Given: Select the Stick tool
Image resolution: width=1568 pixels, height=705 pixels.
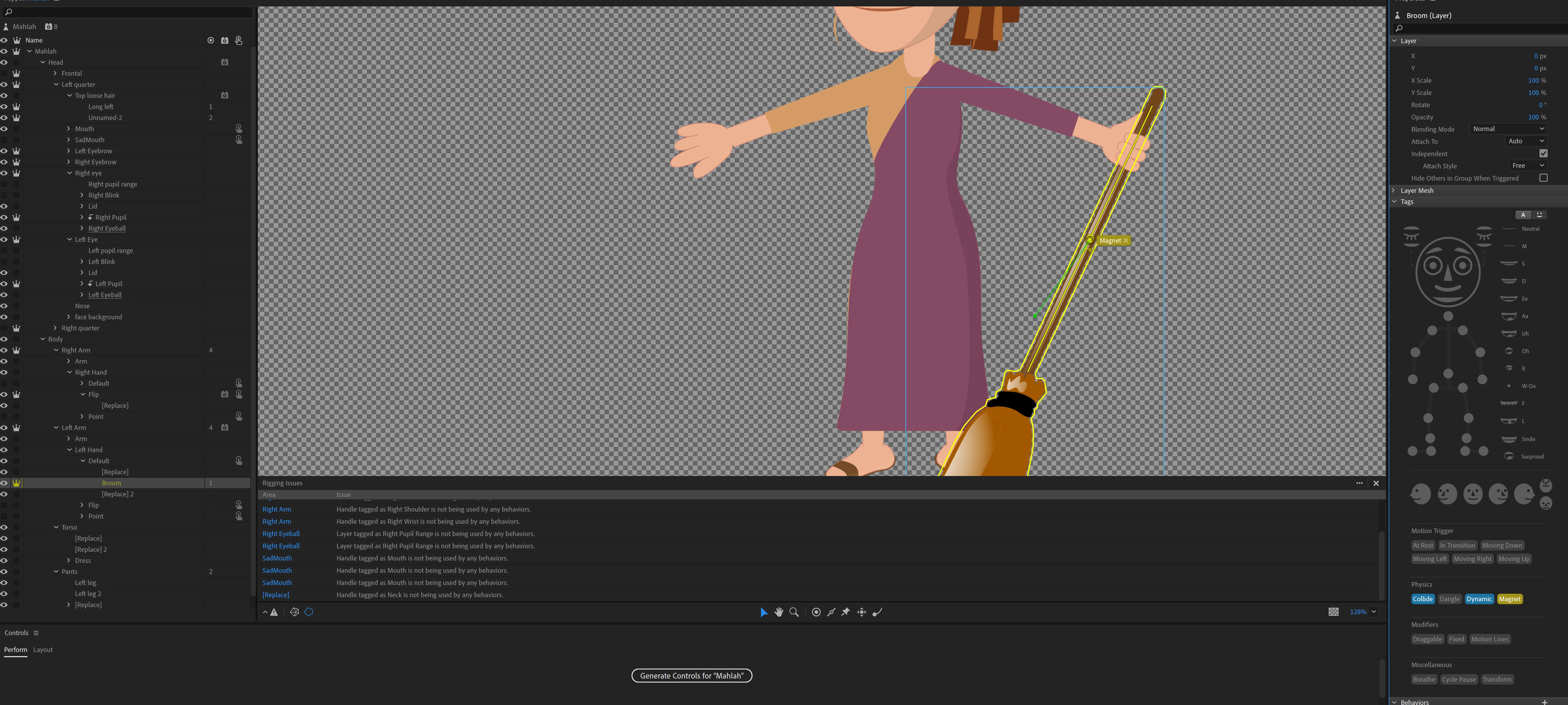Looking at the screenshot, I should (831, 612).
